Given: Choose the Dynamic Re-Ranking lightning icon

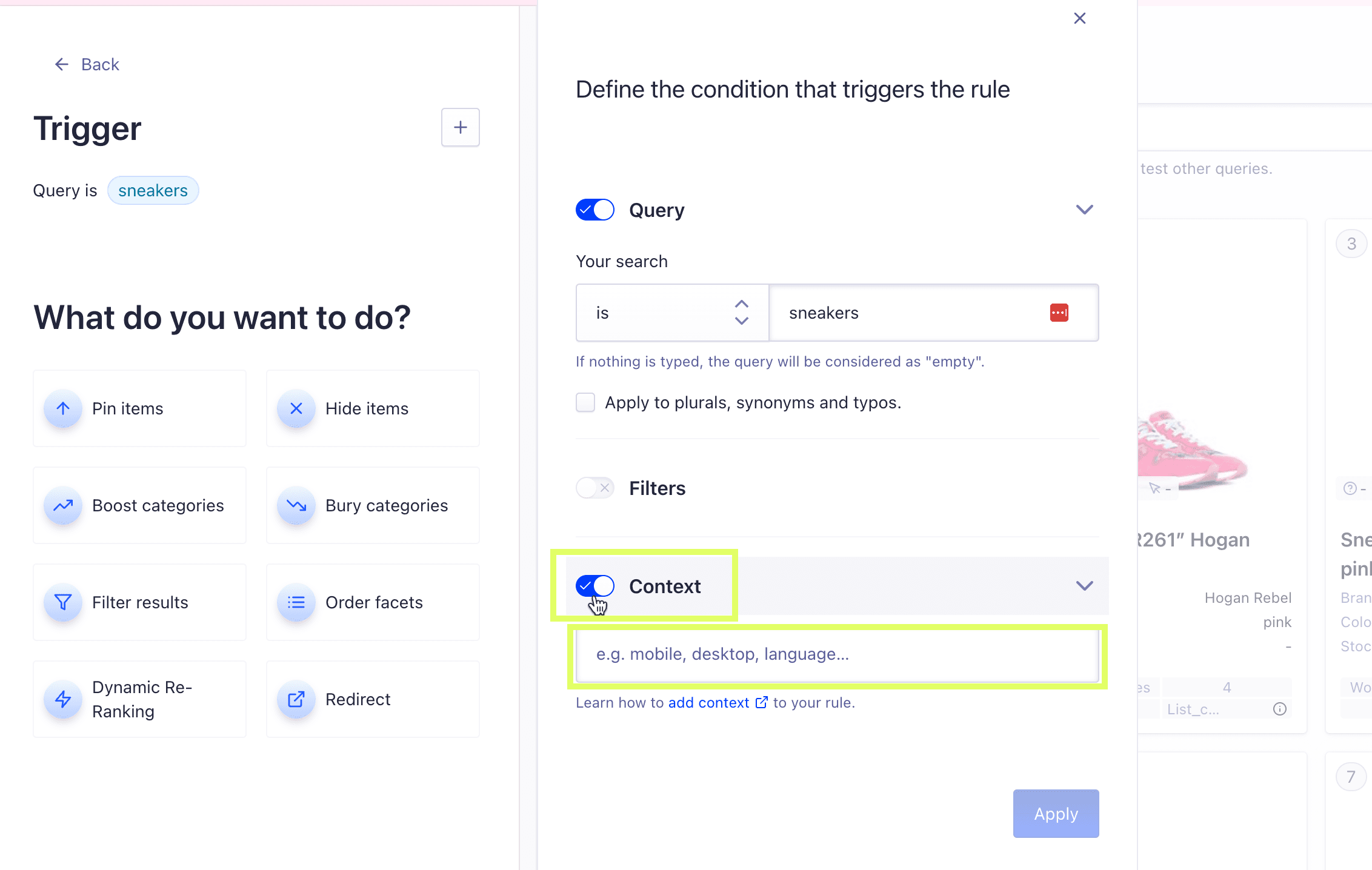Looking at the screenshot, I should pos(63,700).
